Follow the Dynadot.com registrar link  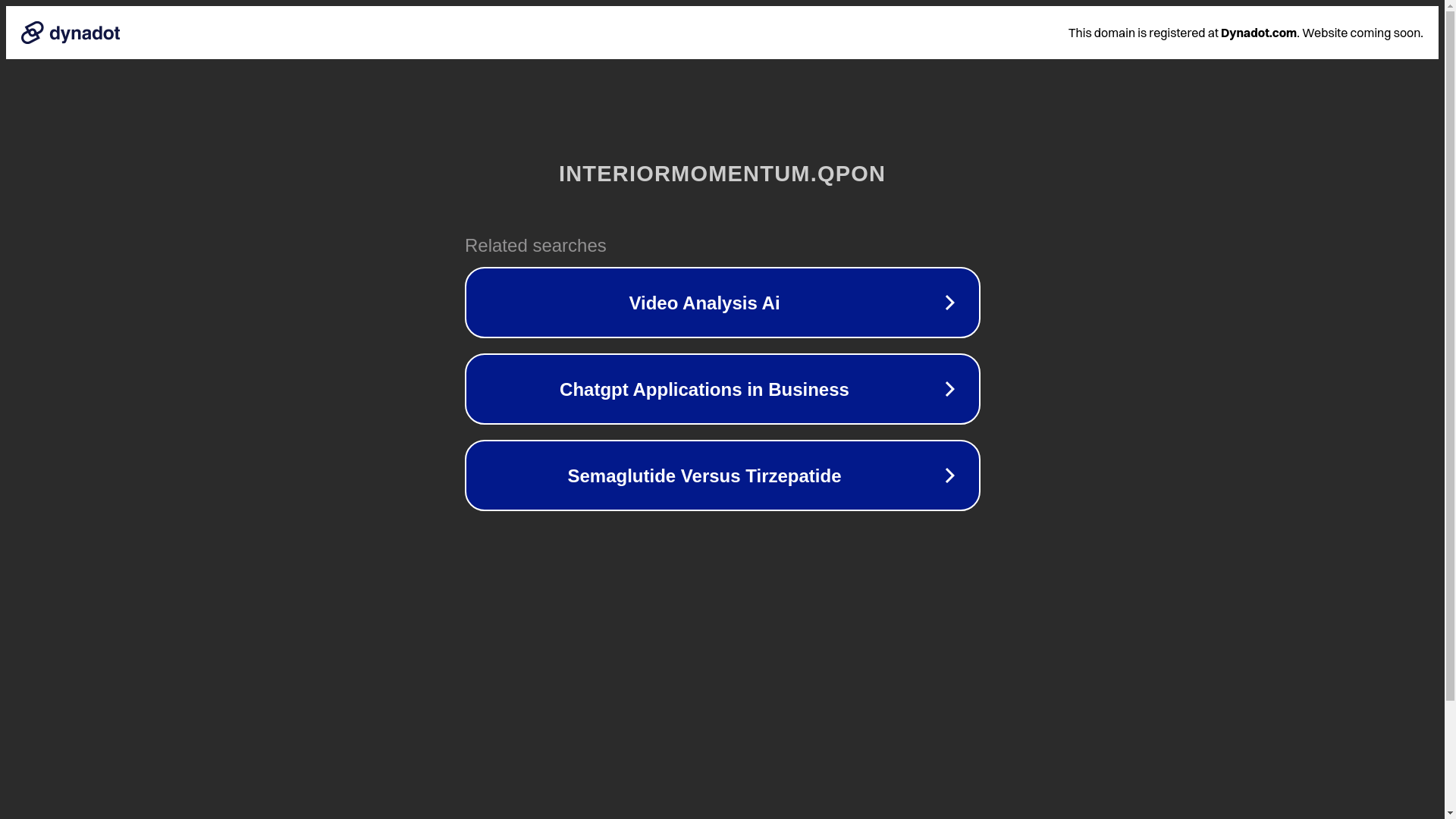tap(1258, 33)
